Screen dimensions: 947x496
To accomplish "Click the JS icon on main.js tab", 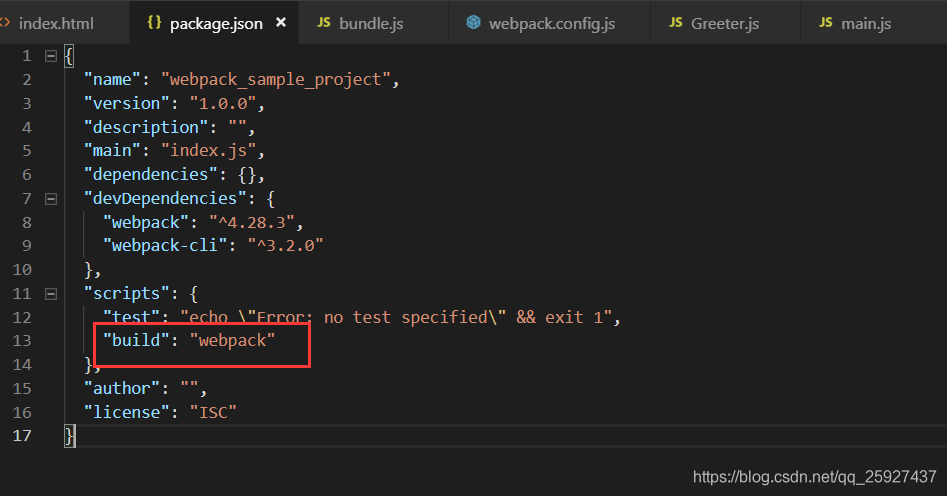I will pos(826,23).
